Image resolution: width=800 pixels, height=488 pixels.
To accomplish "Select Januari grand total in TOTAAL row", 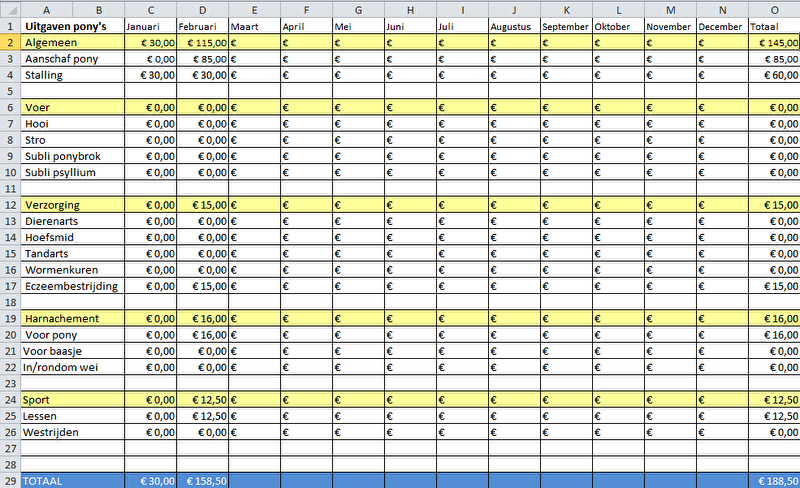I will pyautogui.click(x=151, y=481).
